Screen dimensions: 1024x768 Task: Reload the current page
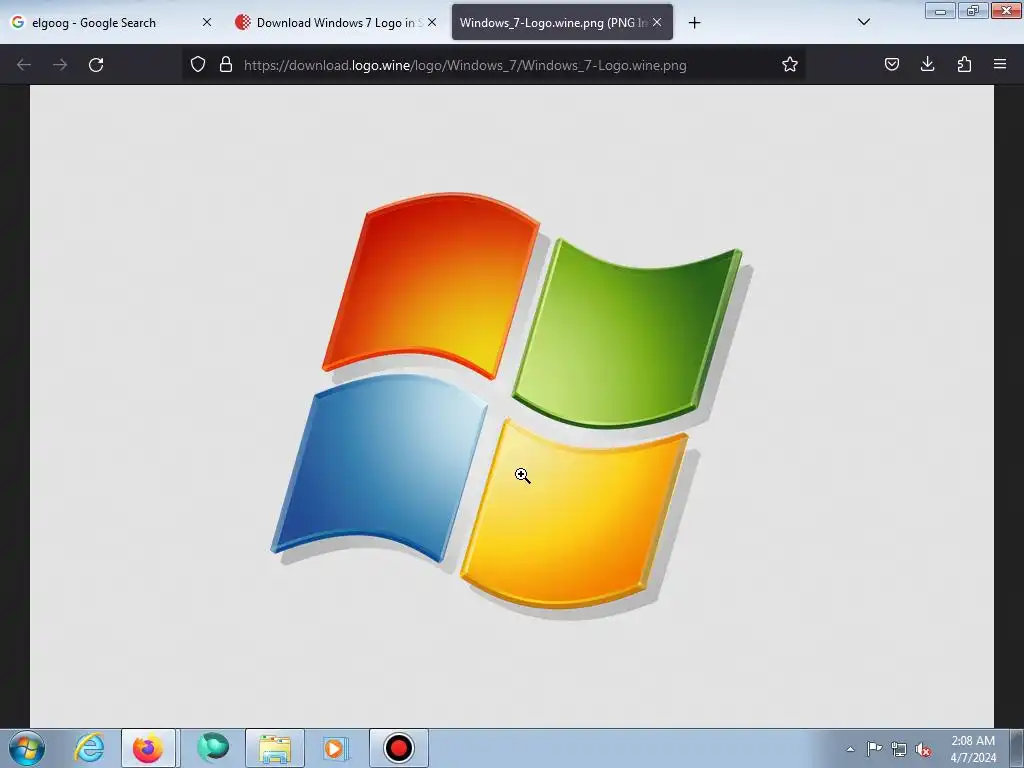click(96, 65)
